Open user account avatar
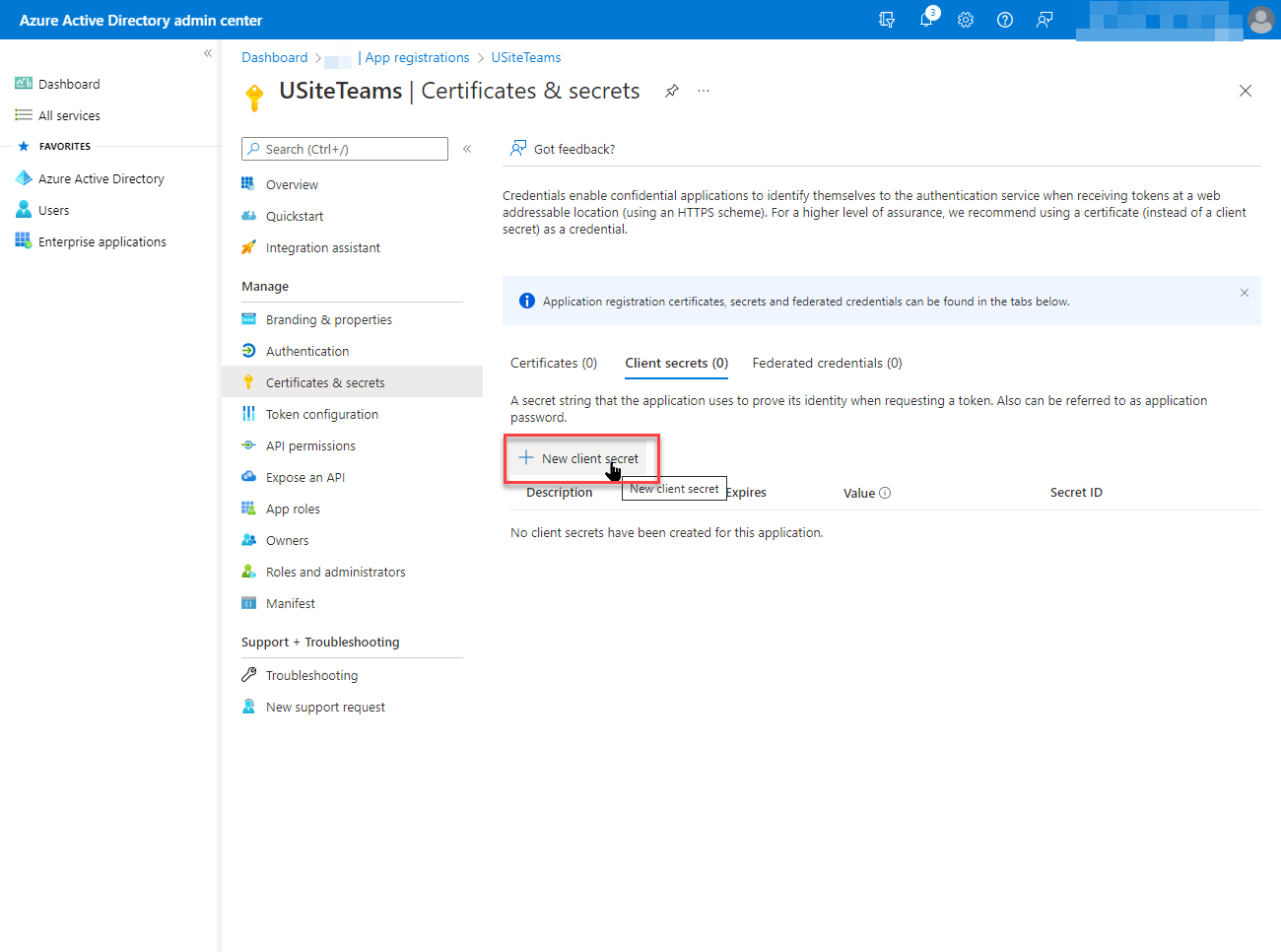 pyautogui.click(x=1261, y=20)
